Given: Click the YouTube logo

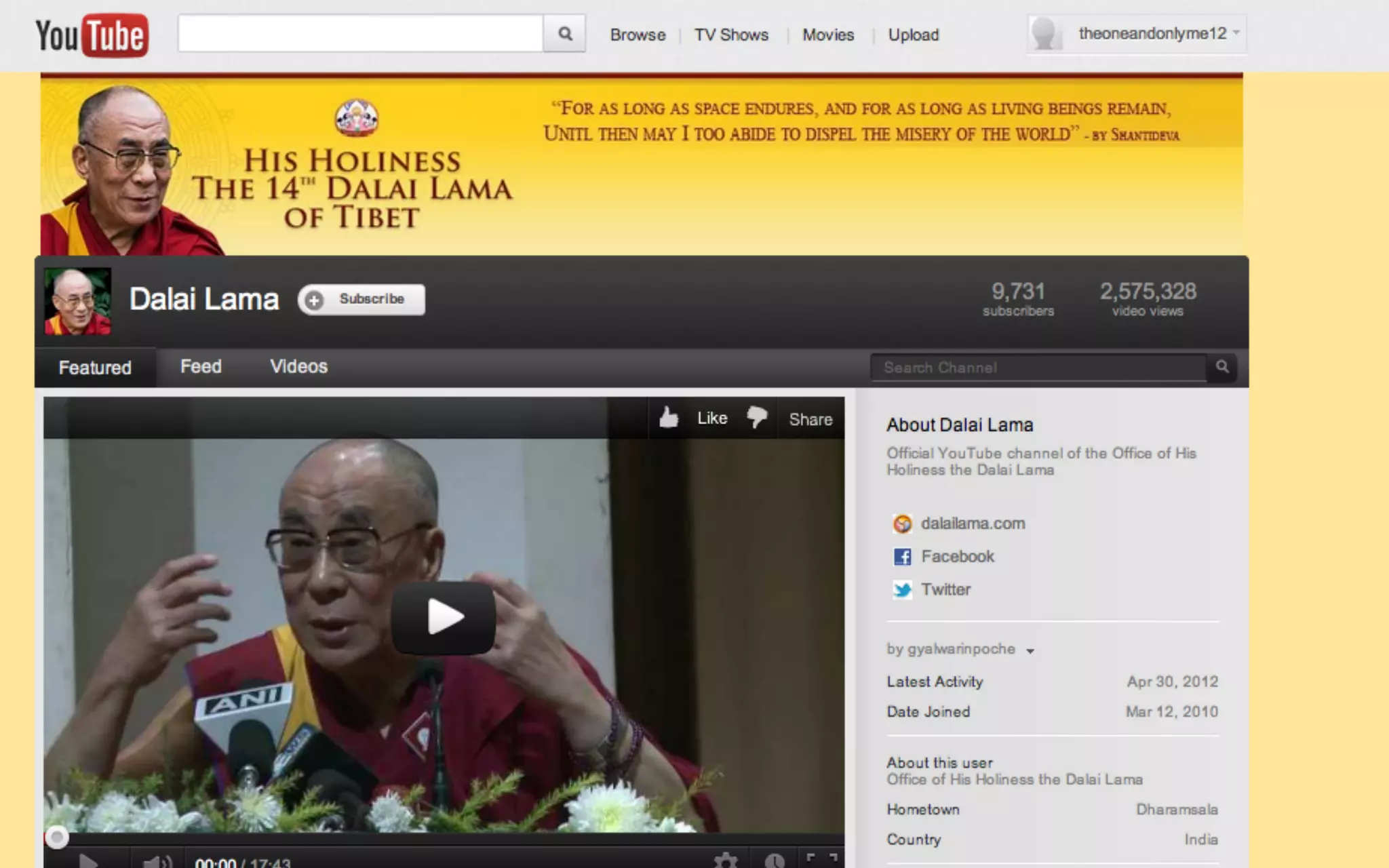Looking at the screenshot, I should [92, 35].
